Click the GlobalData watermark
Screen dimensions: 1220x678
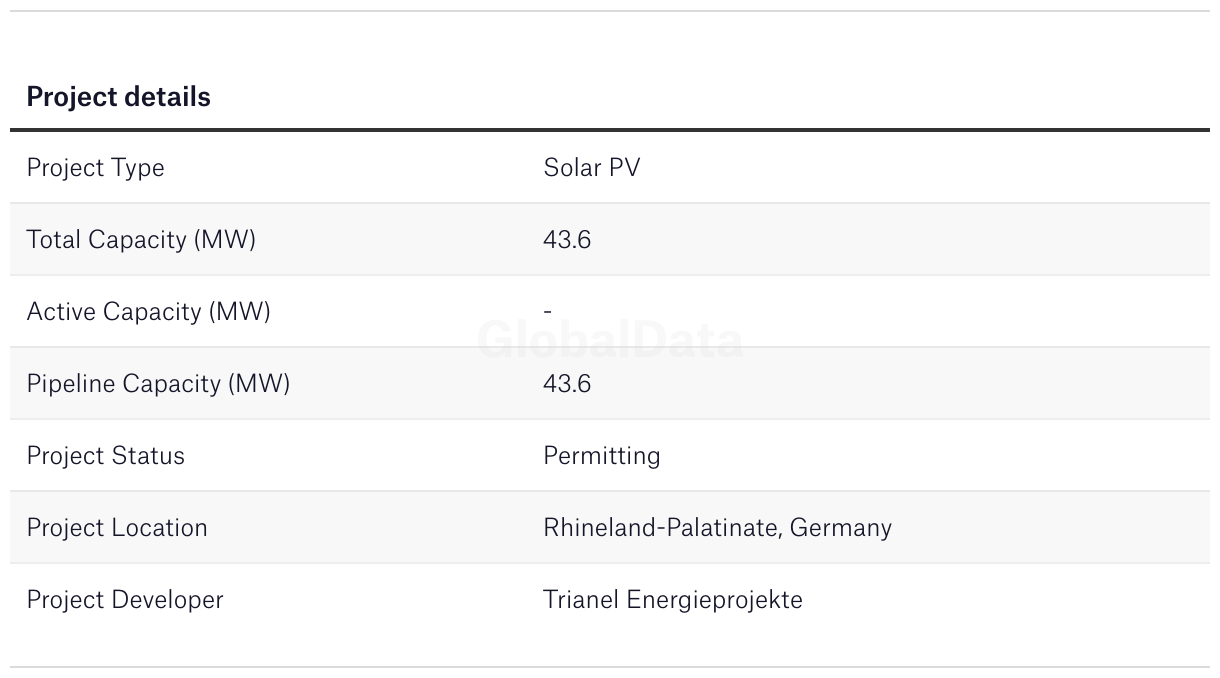coord(610,341)
